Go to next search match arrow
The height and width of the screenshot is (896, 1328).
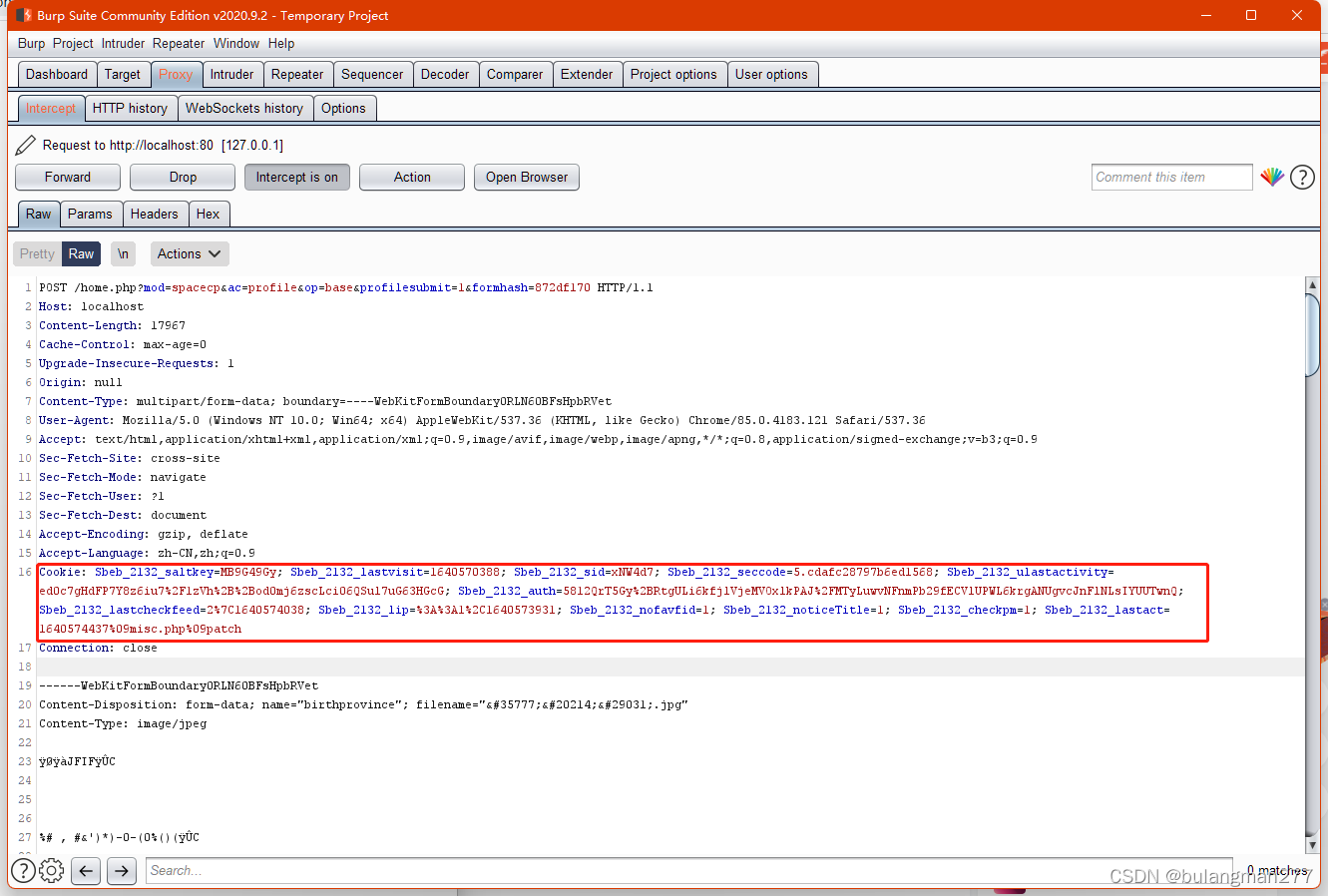122,871
